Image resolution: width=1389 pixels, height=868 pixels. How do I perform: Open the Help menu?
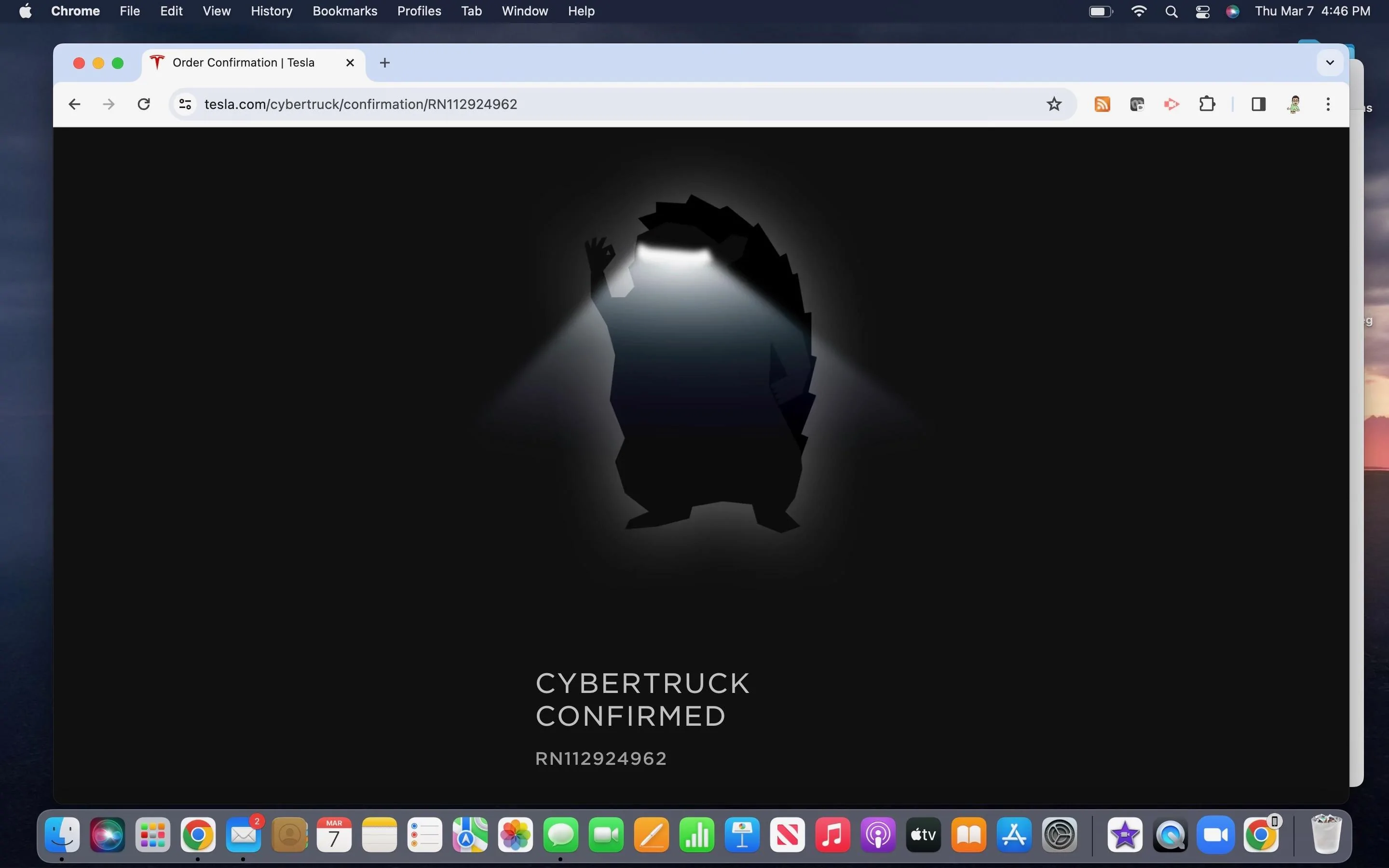point(581,11)
